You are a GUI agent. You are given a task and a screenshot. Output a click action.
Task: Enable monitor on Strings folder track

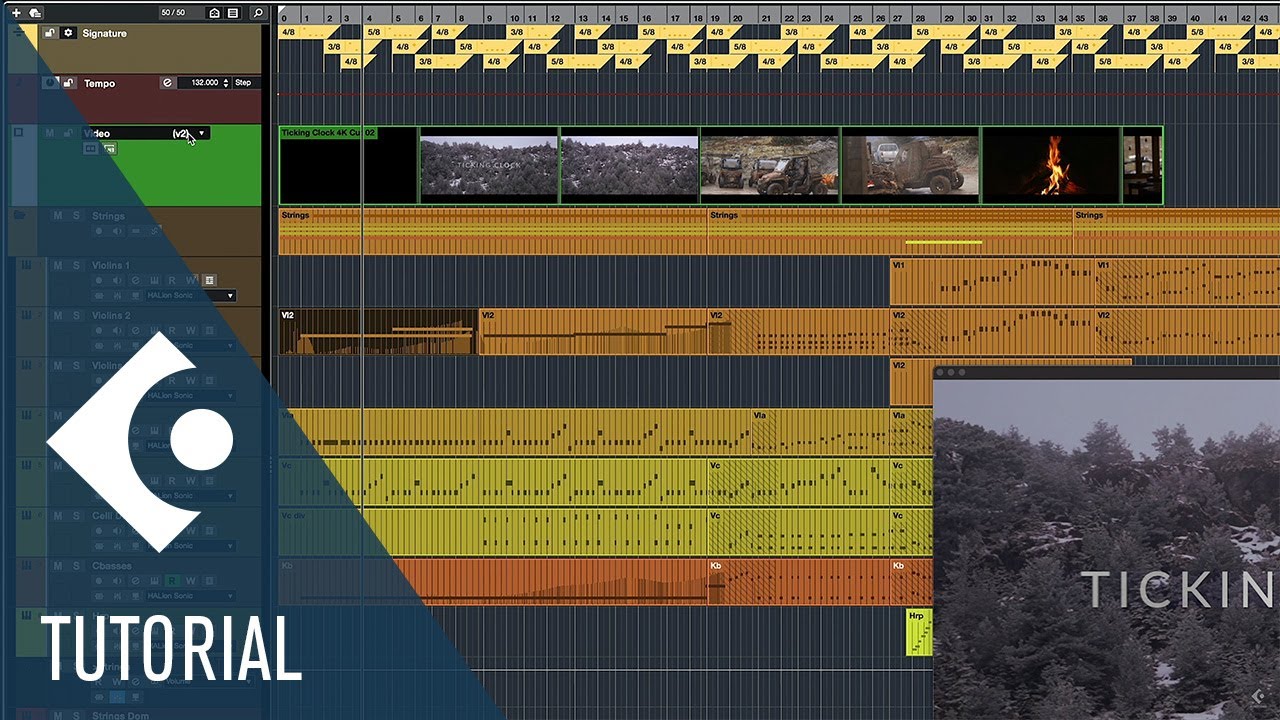click(x=117, y=231)
